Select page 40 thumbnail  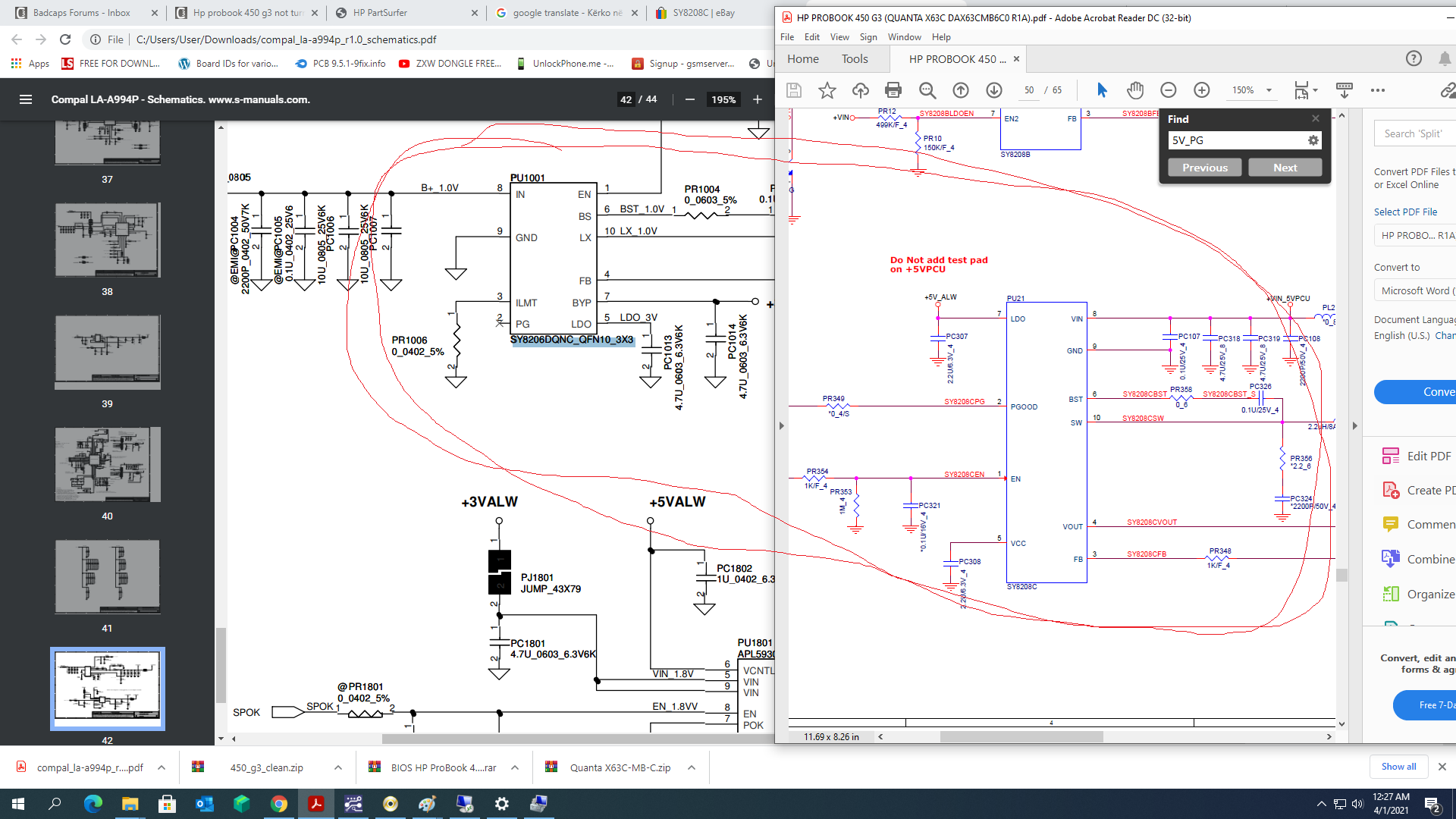coord(107,464)
